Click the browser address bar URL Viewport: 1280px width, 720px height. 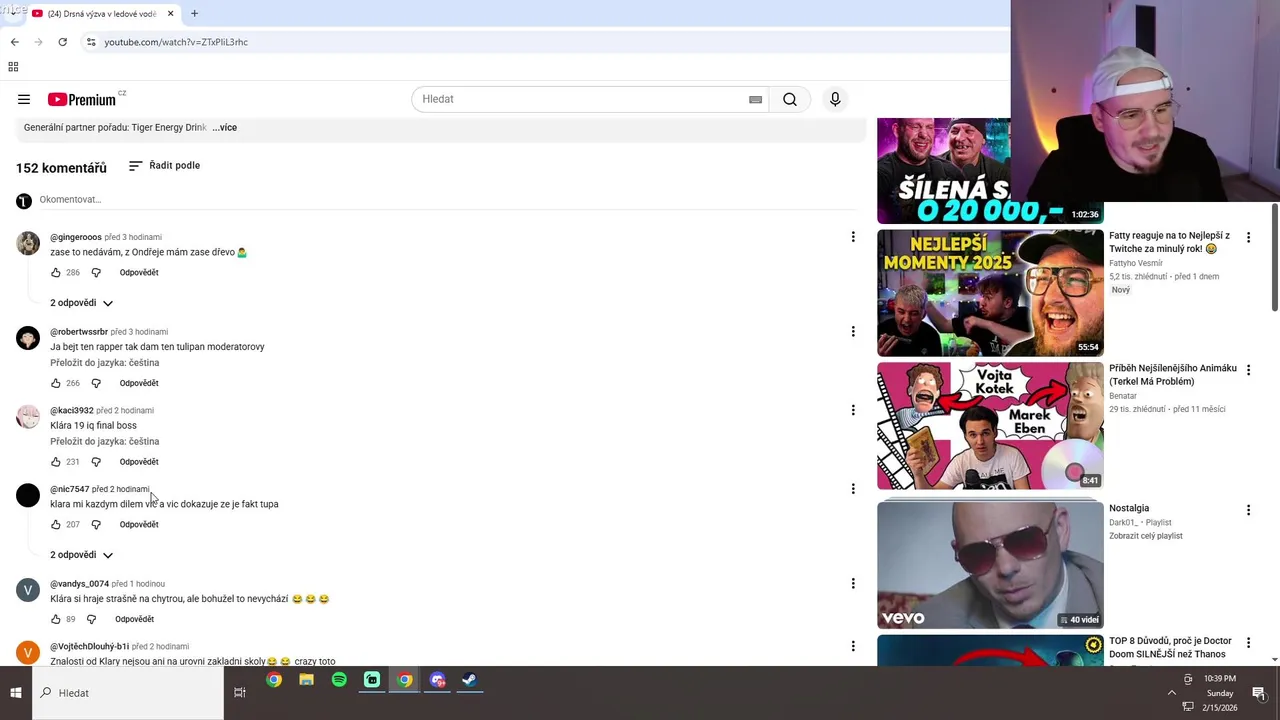point(176,42)
